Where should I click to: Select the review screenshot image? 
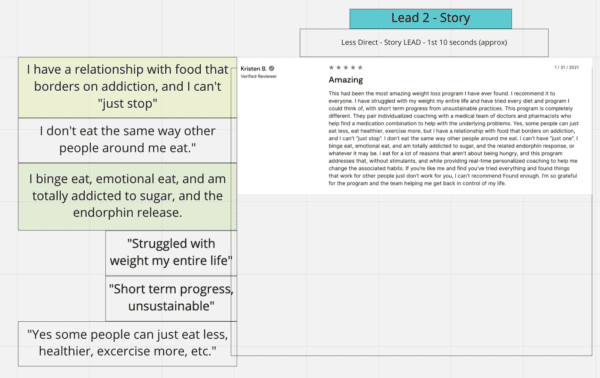click(415, 126)
